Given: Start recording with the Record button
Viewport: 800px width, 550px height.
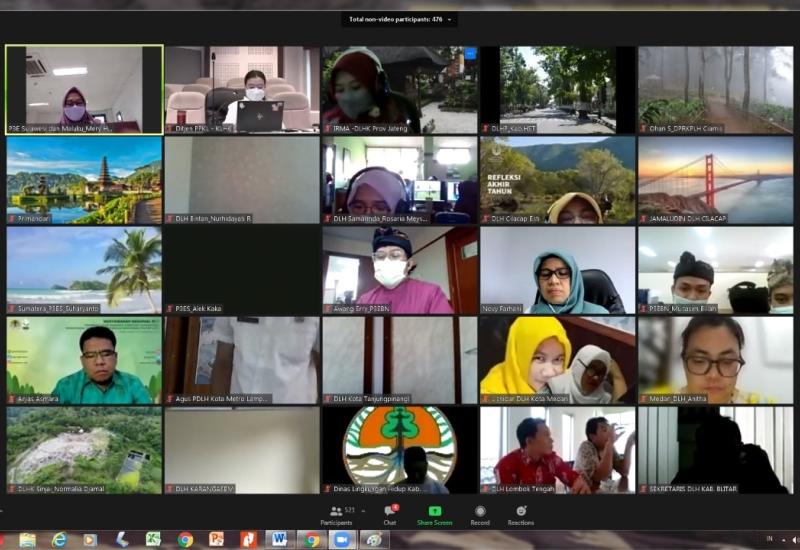Looking at the screenshot, I should [x=480, y=514].
